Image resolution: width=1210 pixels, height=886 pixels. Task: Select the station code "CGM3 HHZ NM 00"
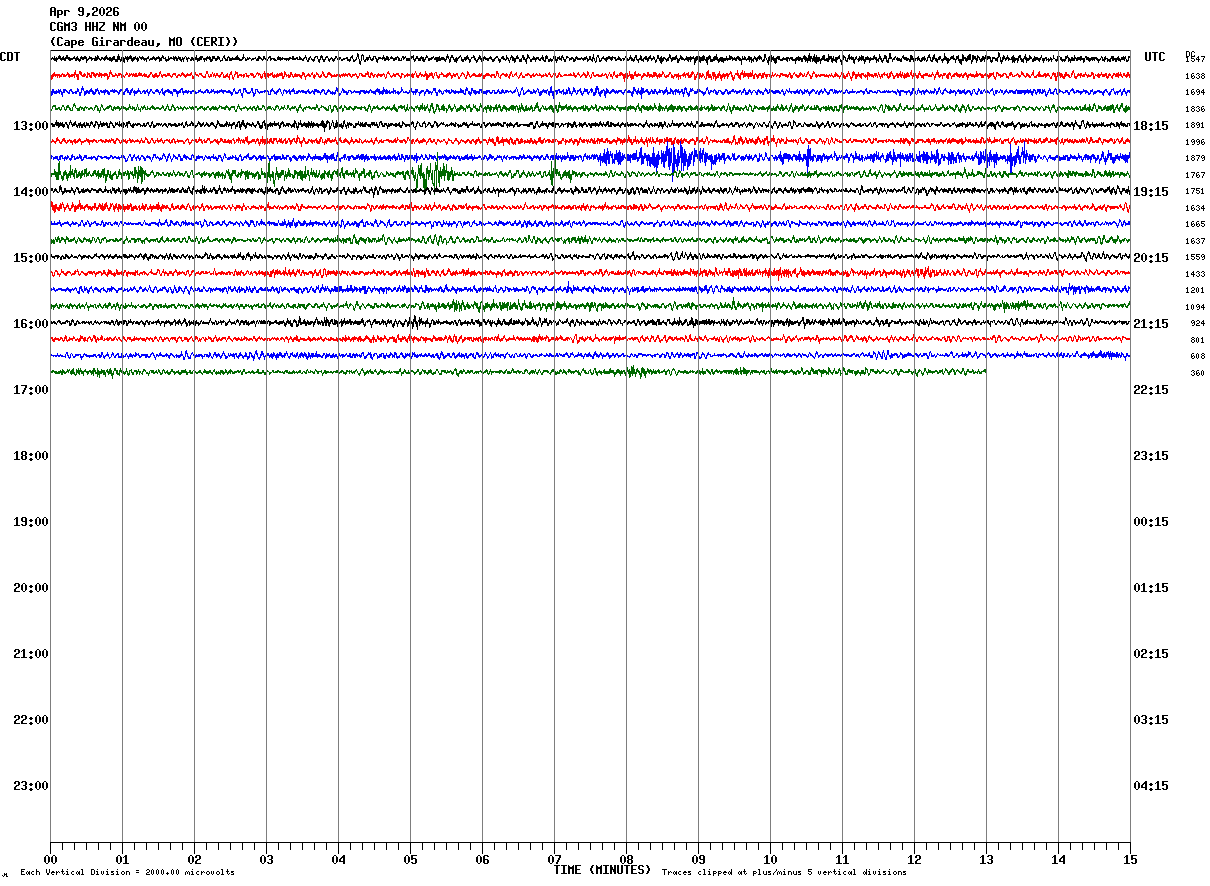coord(98,27)
